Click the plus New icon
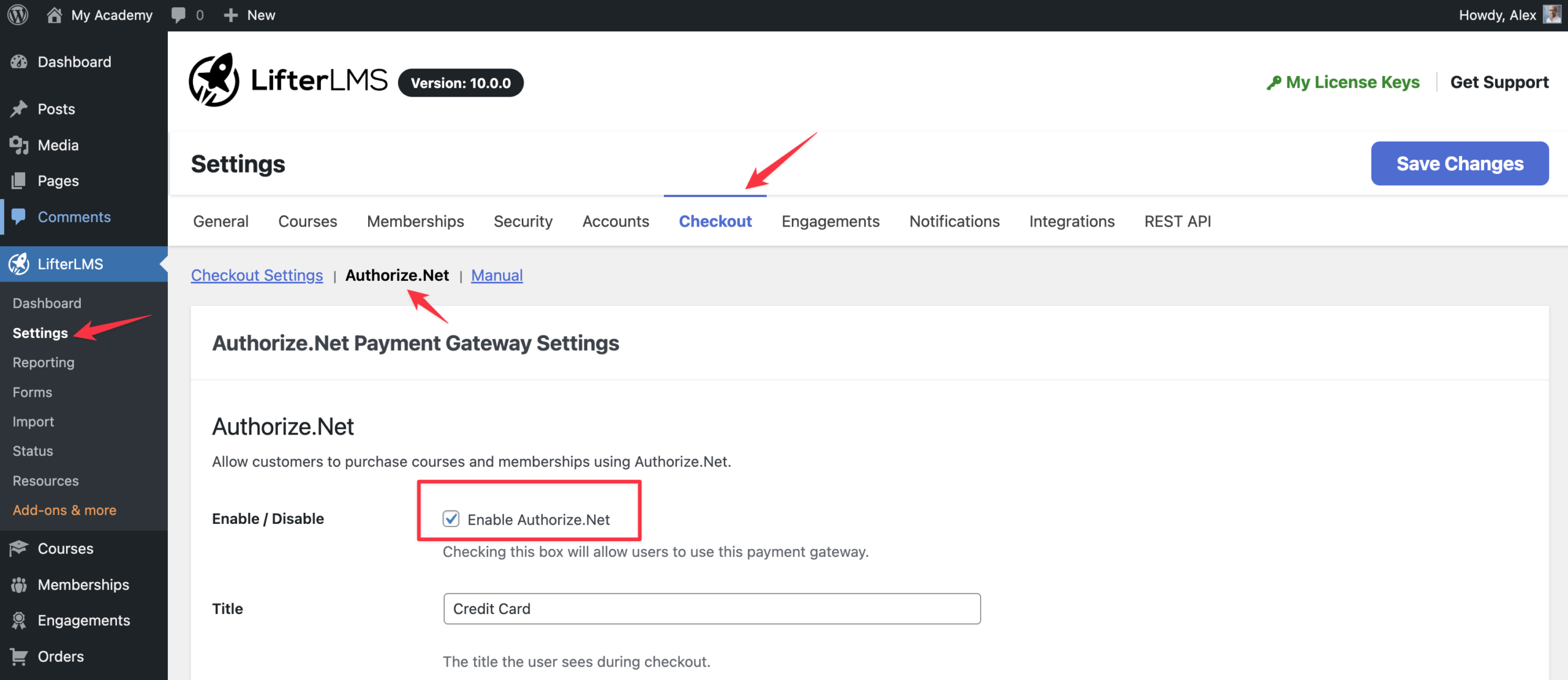Image resolution: width=1568 pixels, height=680 pixels. 230,15
